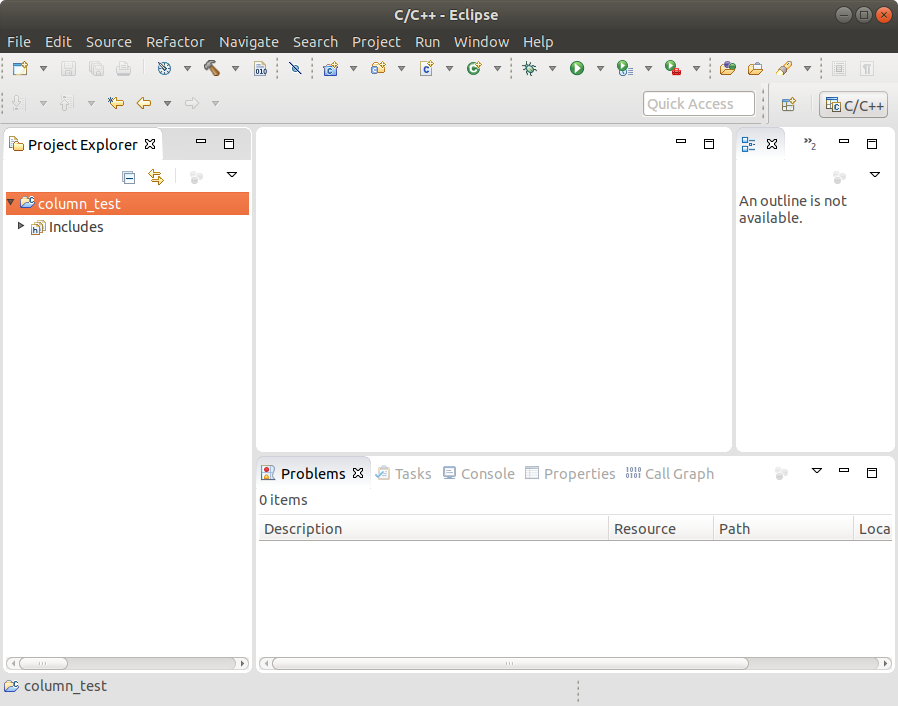Switch to the Call Graph tab
The width and height of the screenshot is (898, 706).
[669, 474]
